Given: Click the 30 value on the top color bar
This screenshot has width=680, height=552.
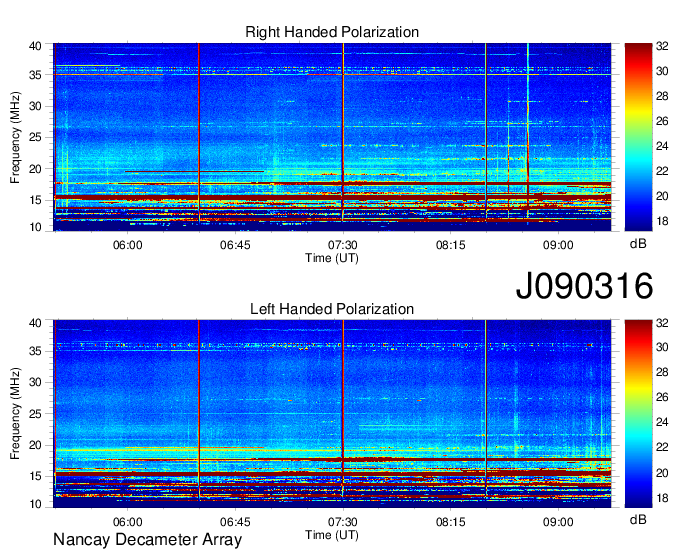Looking at the screenshot, I should 662,71.
